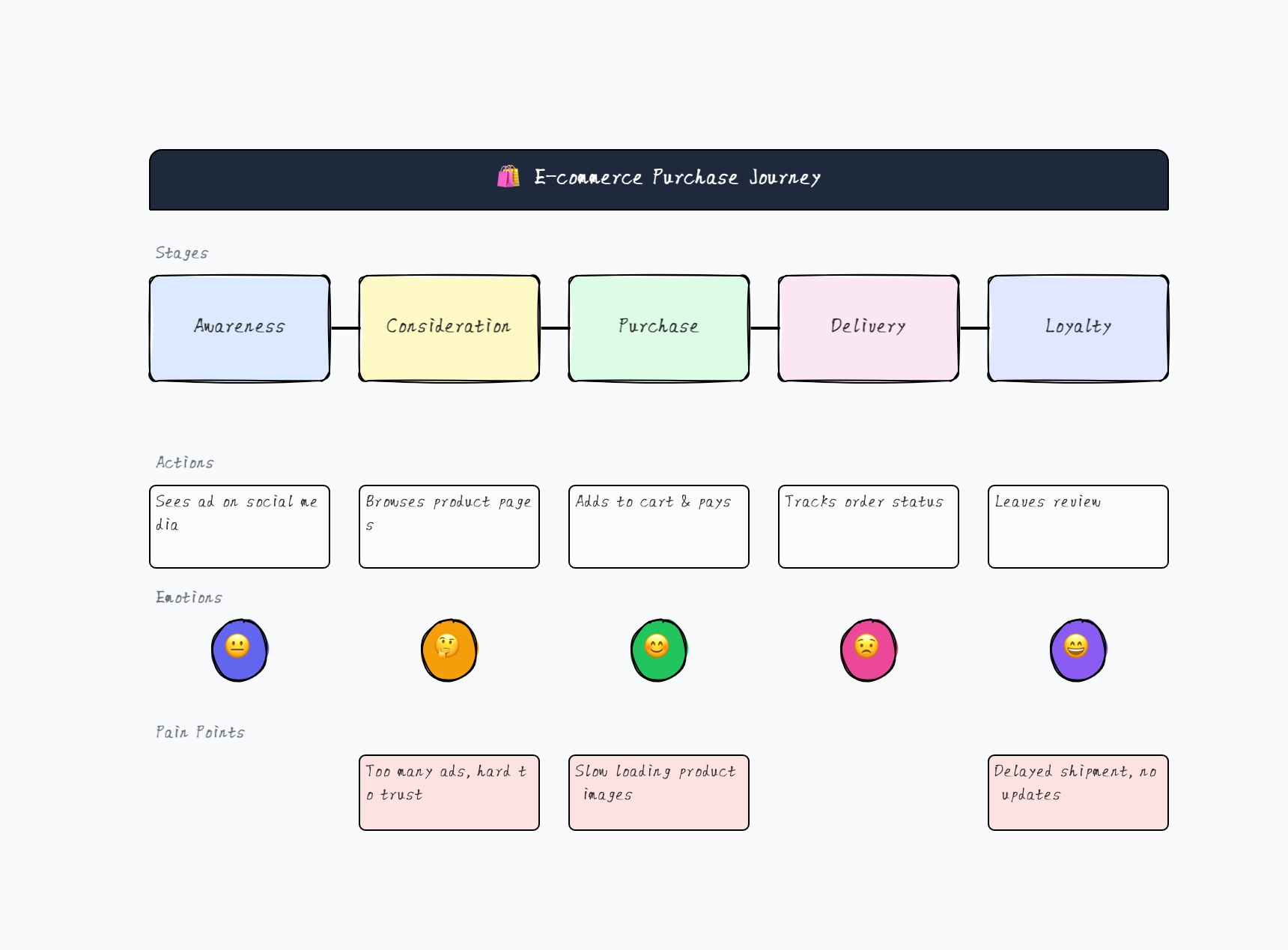Screen dimensions: 1288x950
Task: Select the grinning face emotion under Loyalty
Action: point(1078,650)
